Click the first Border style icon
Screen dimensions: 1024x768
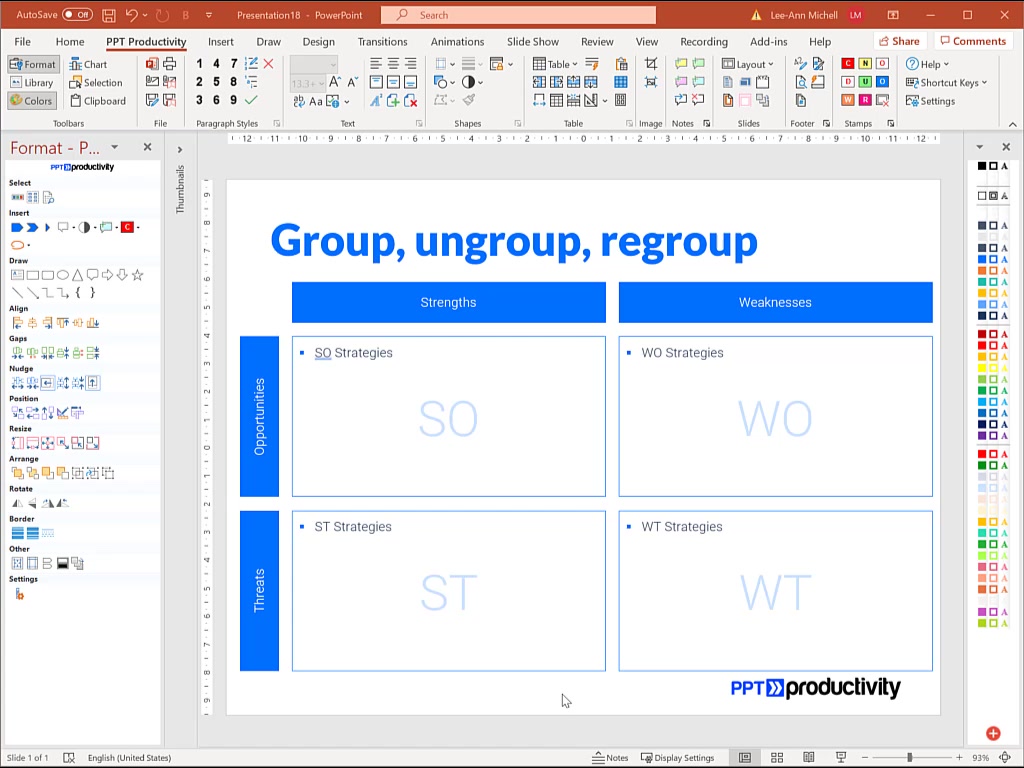pos(18,533)
